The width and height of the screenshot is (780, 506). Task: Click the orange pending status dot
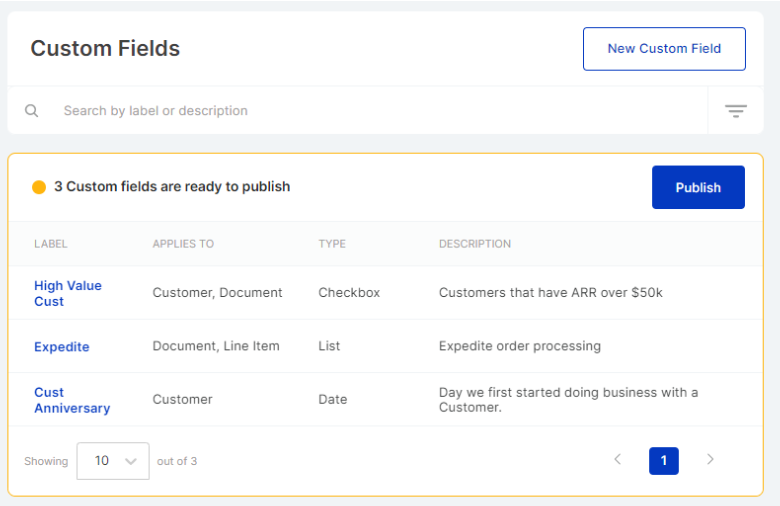pos(39,187)
